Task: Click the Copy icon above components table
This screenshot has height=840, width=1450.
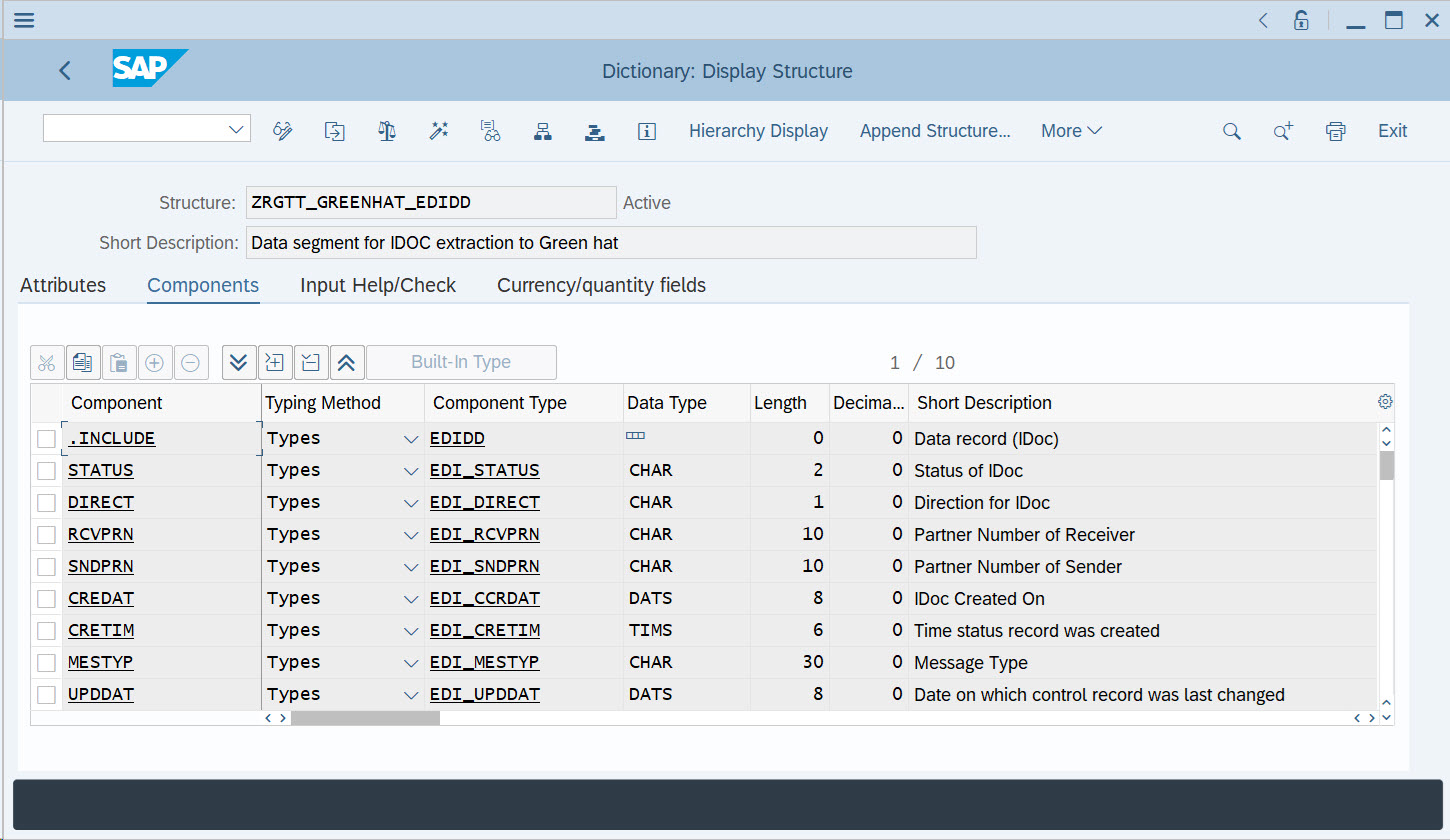Action: point(83,362)
